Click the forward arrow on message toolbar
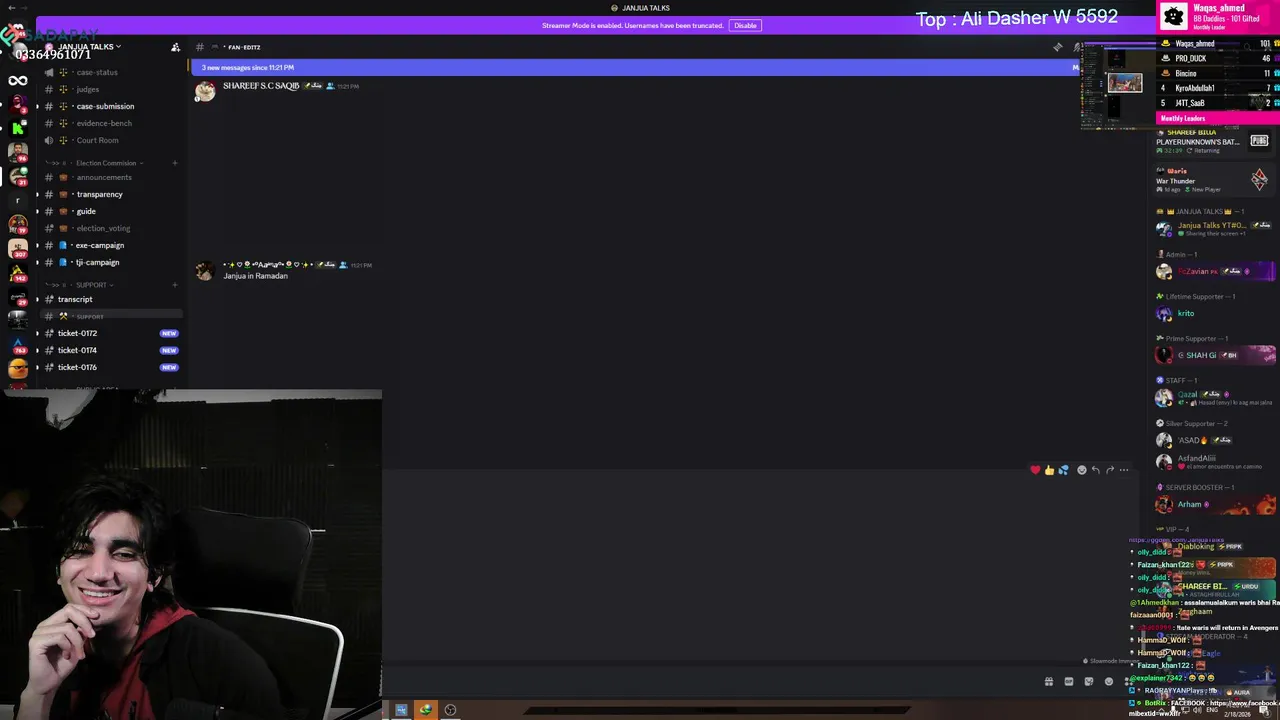Screen dimensions: 1280x720 (1109, 470)
